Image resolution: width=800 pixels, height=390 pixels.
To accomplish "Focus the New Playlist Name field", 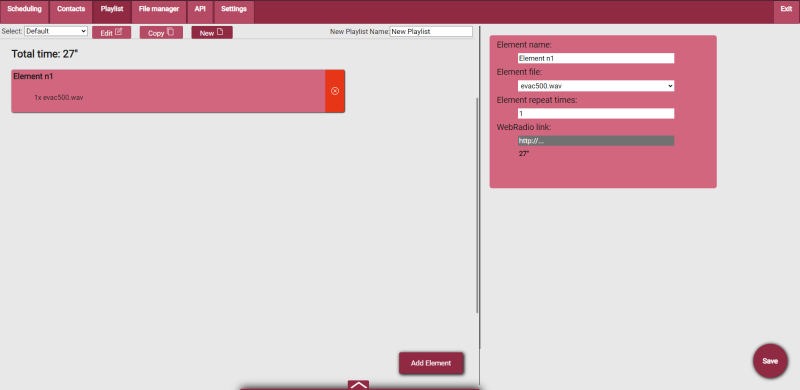I will point(431,31).
